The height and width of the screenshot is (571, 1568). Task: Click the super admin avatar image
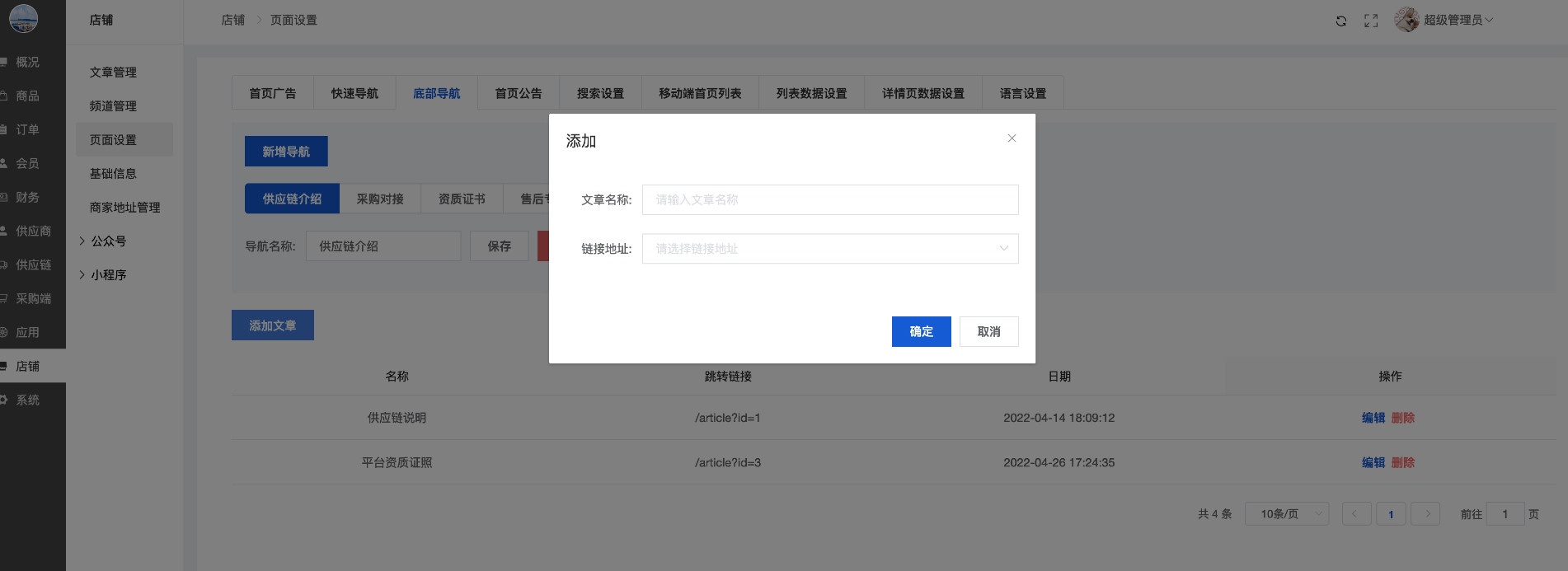1406,20
